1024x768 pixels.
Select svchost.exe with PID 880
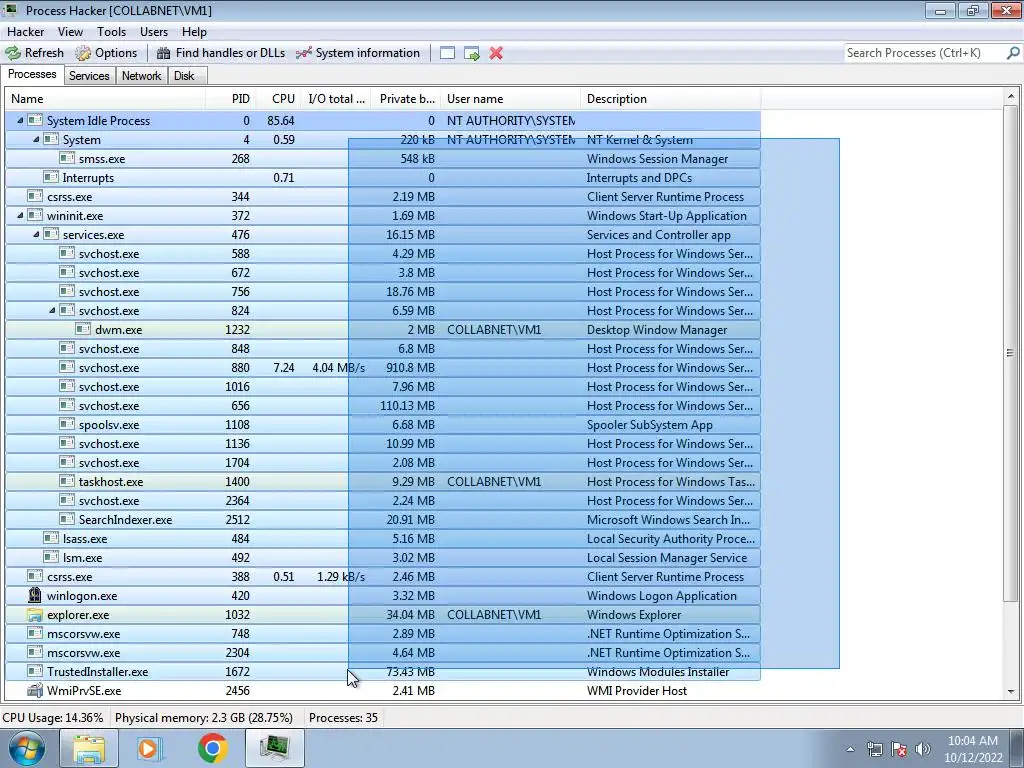pos(383,368)
